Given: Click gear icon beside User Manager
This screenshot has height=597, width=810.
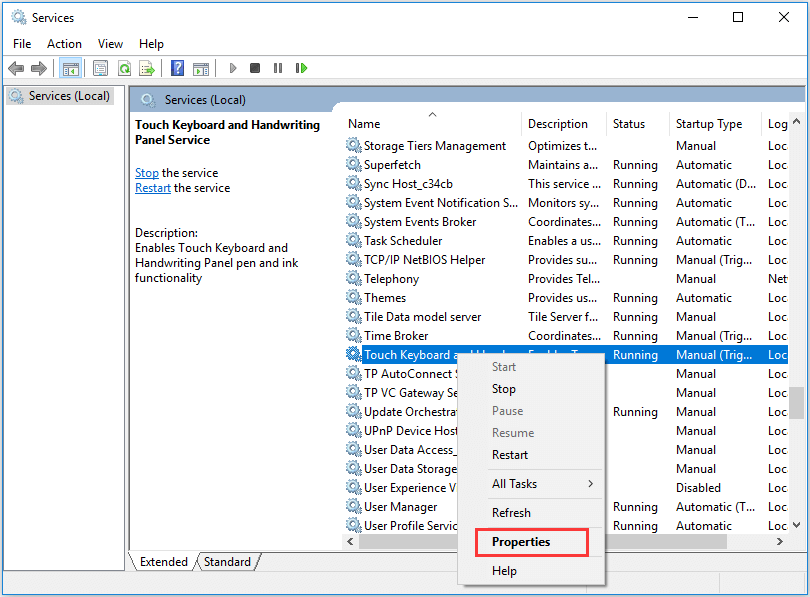Looking at the screenshot, I should (353, 507).
